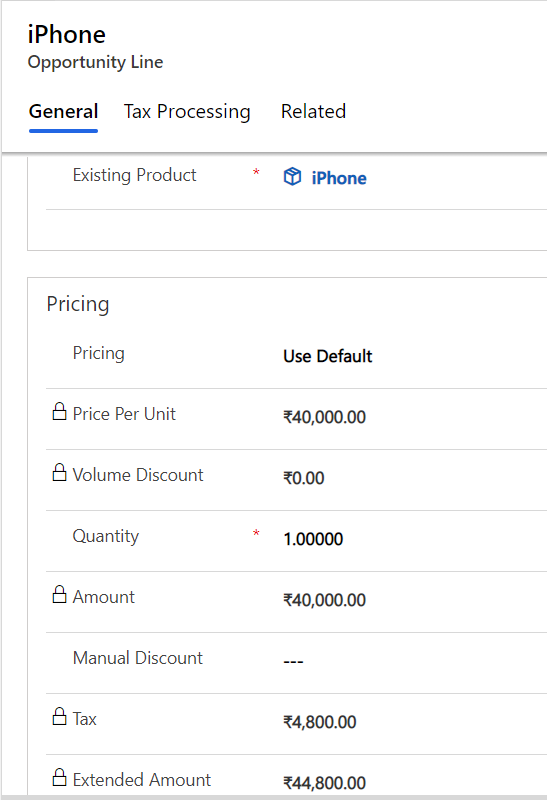
Task: Click the Price Per Unit value ₹40,000.00
Action: coord(325,417)
